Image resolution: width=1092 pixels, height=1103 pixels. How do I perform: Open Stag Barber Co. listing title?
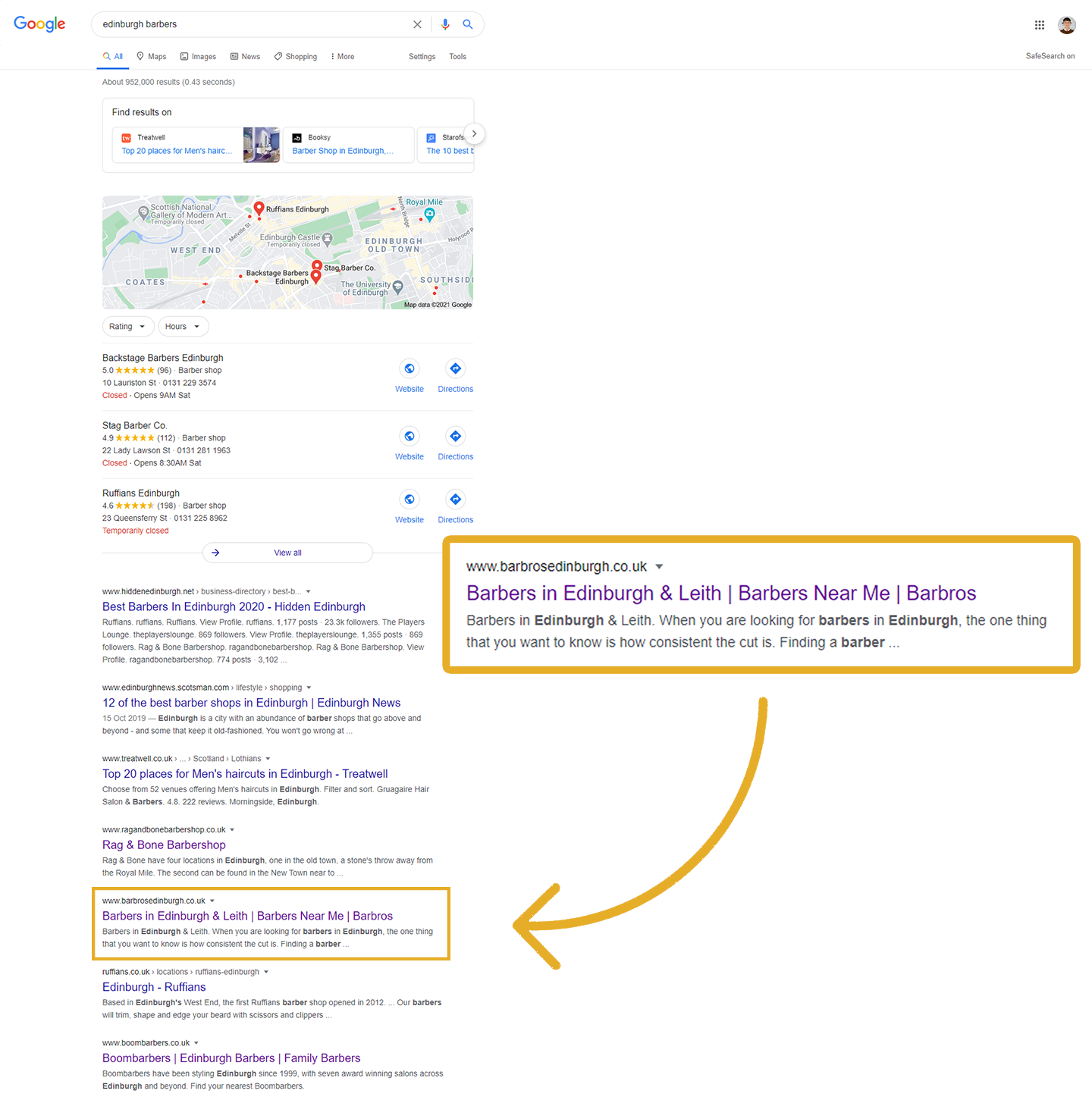(x=135, y=425)
